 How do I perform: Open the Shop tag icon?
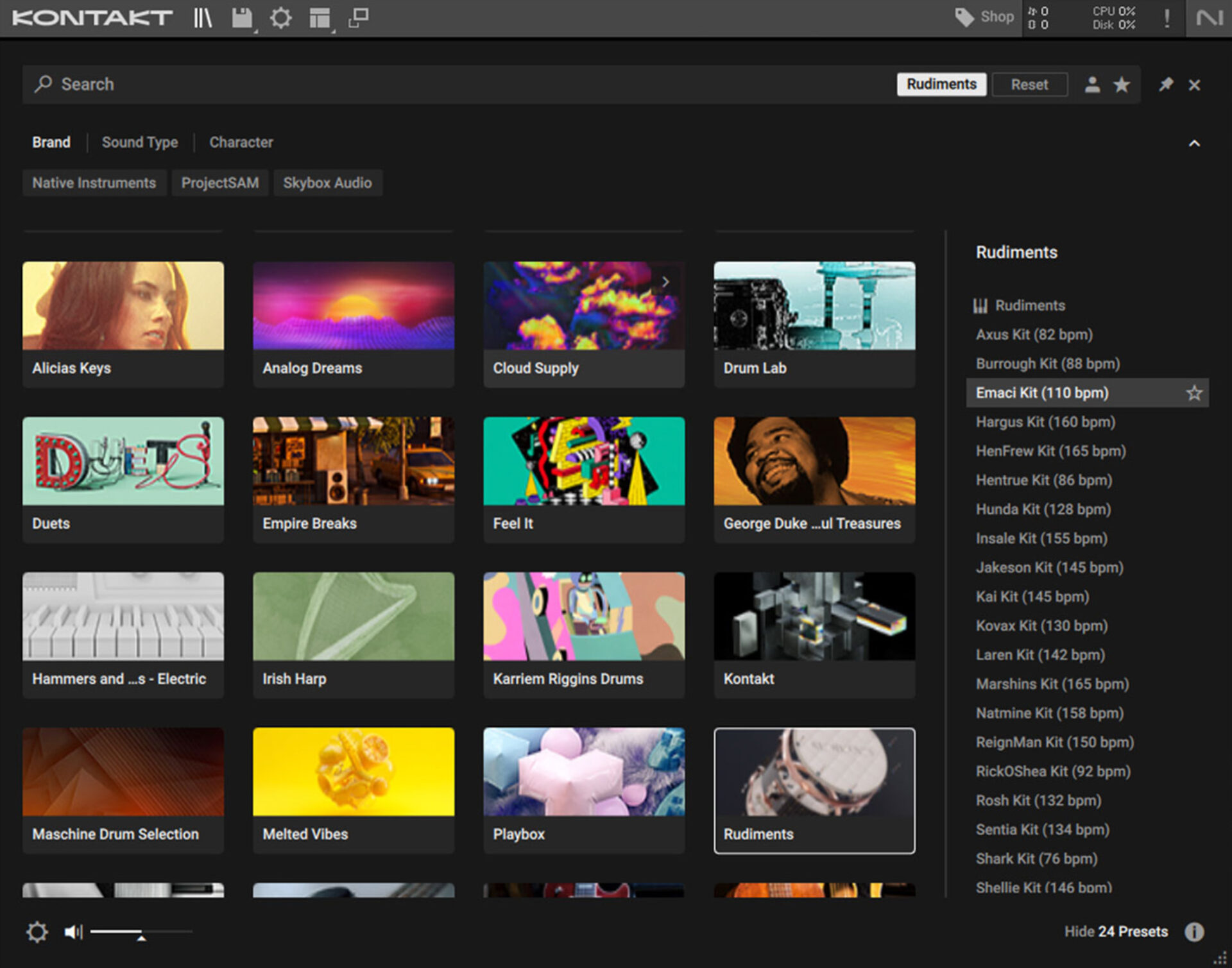(964, 17)
